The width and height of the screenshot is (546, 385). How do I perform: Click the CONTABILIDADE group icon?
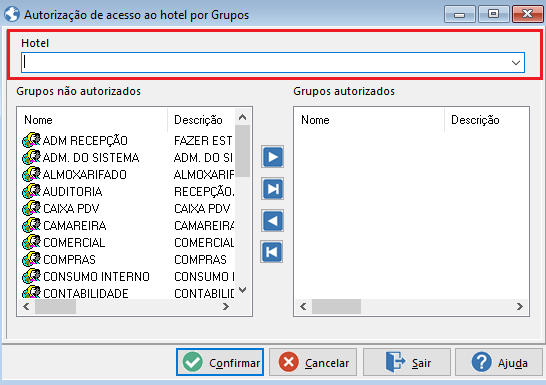(x=31, y=292)
